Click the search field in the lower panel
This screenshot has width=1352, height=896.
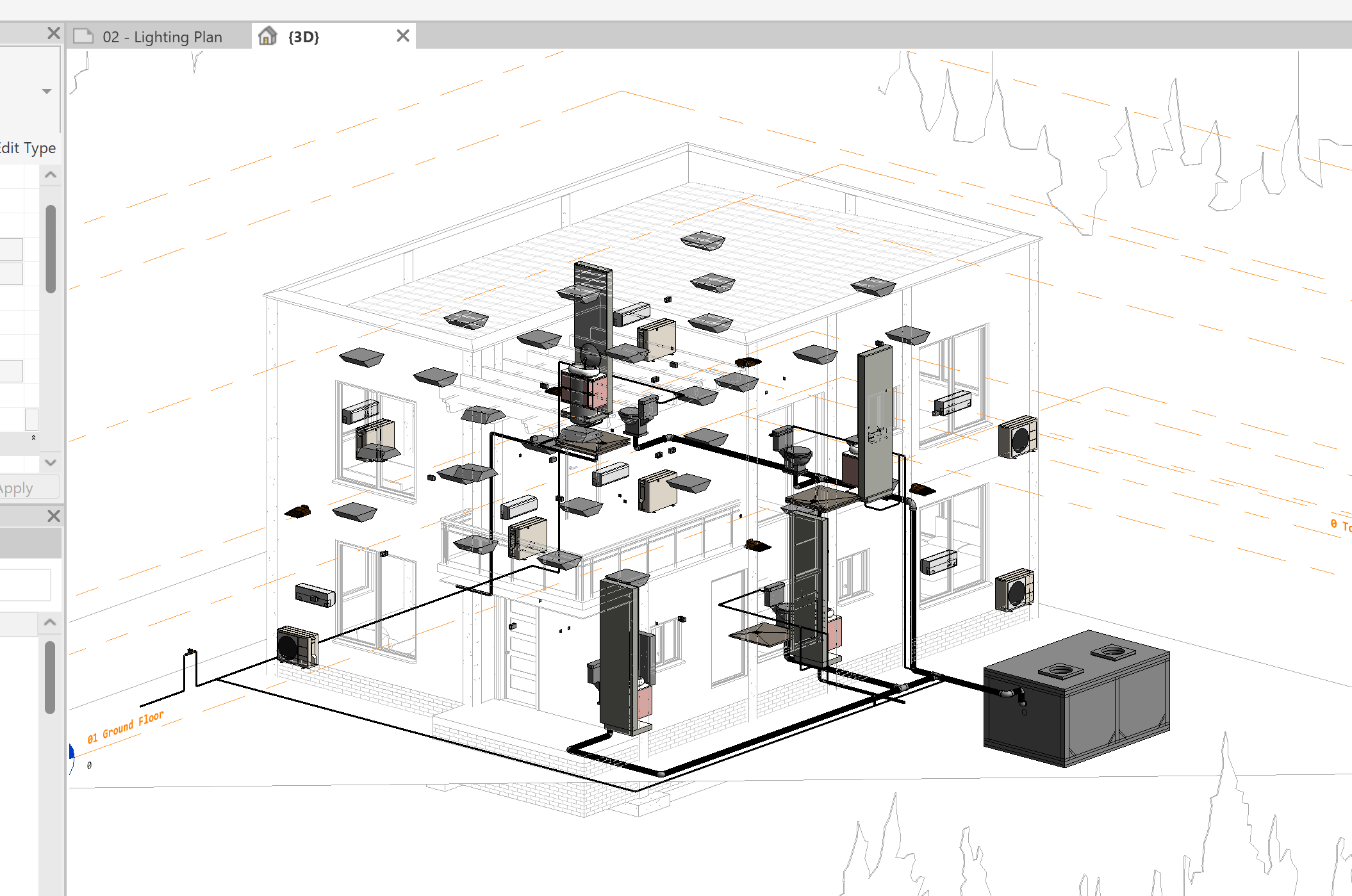[24, 585]
